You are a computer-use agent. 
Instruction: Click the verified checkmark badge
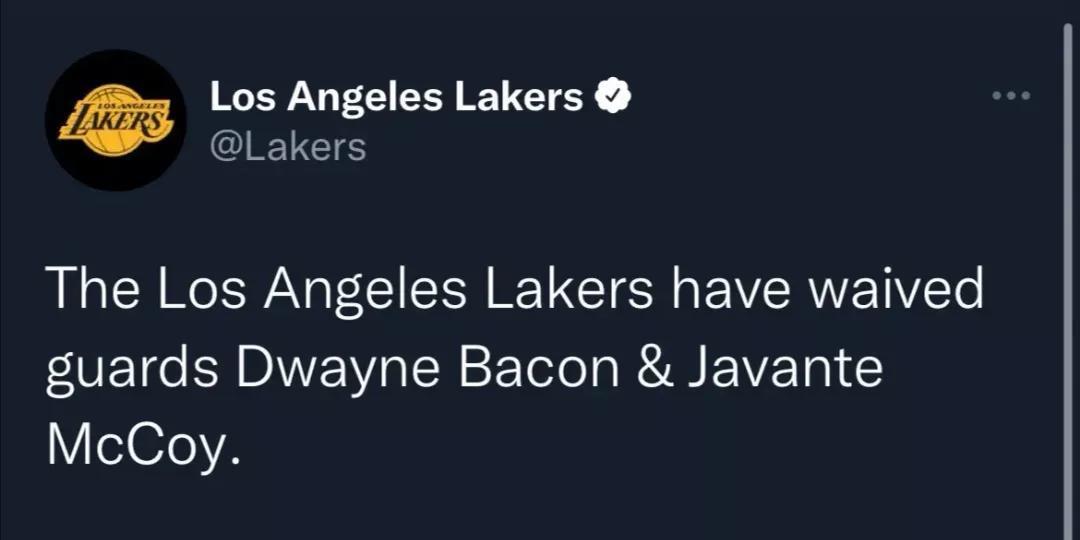(x=612, y=97)
